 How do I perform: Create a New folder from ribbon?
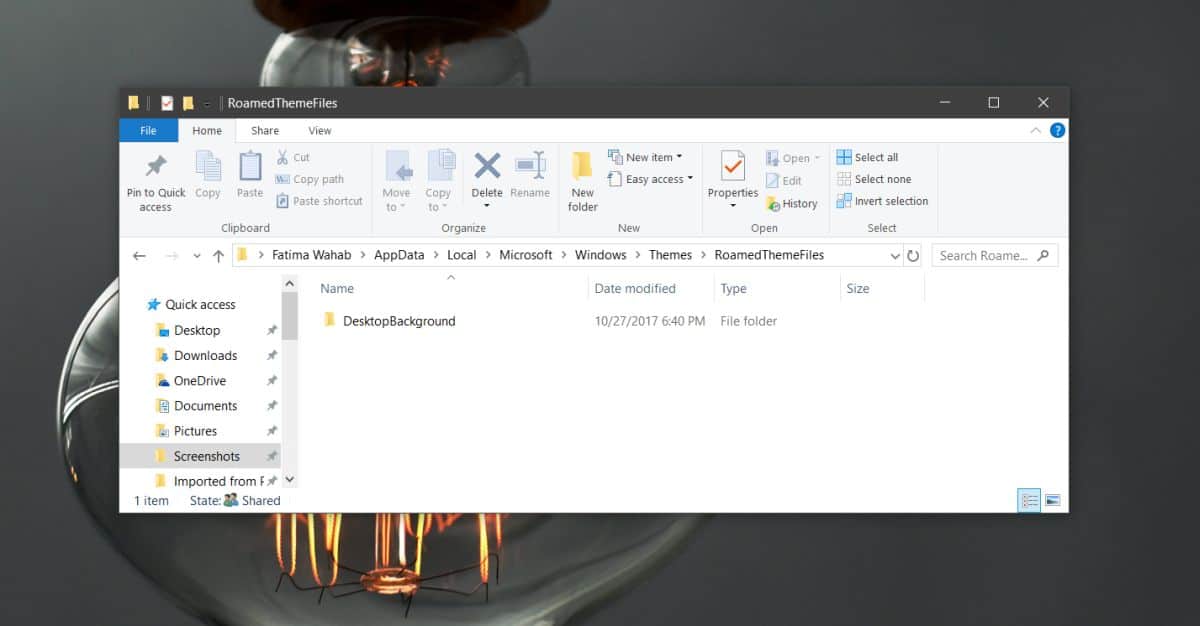[583, 182]
